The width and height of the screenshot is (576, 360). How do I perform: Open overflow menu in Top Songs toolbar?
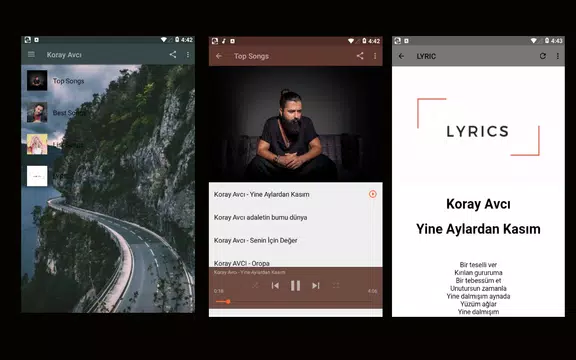[x=375, y=56]
